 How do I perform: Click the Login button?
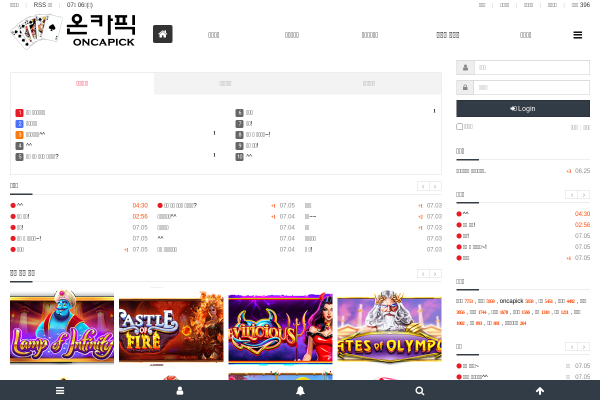point(523,109)
